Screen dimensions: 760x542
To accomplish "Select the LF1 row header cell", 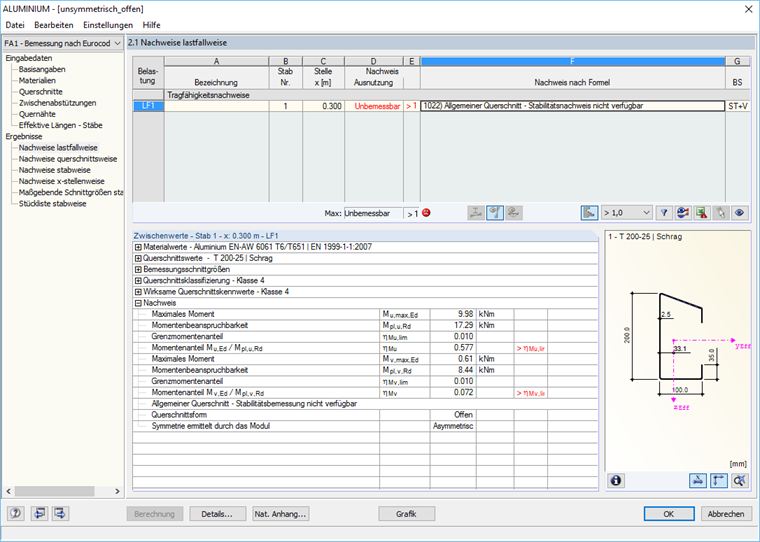I will pos(148,106).
